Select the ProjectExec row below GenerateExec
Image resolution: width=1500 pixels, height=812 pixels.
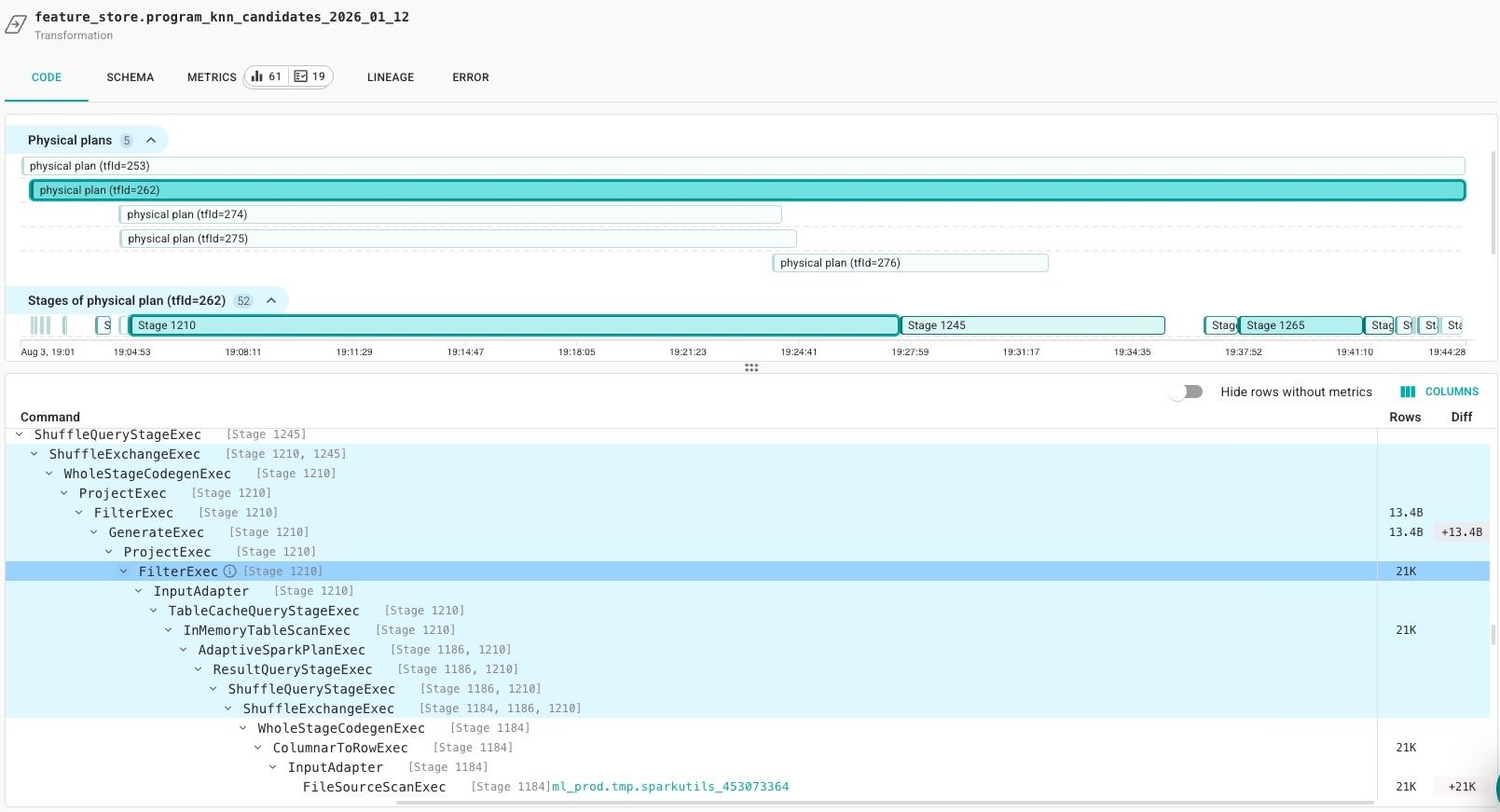pos(748,552)
